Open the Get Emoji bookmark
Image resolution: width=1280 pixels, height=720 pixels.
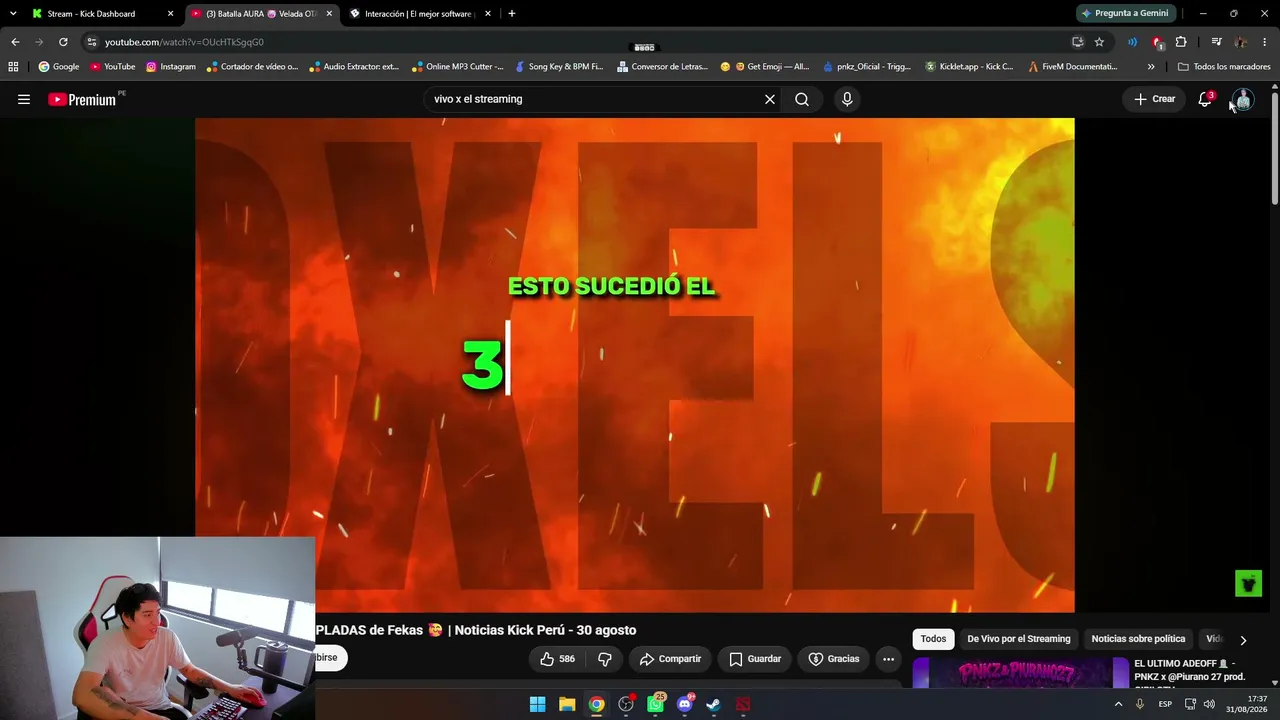tap(765, 67)
